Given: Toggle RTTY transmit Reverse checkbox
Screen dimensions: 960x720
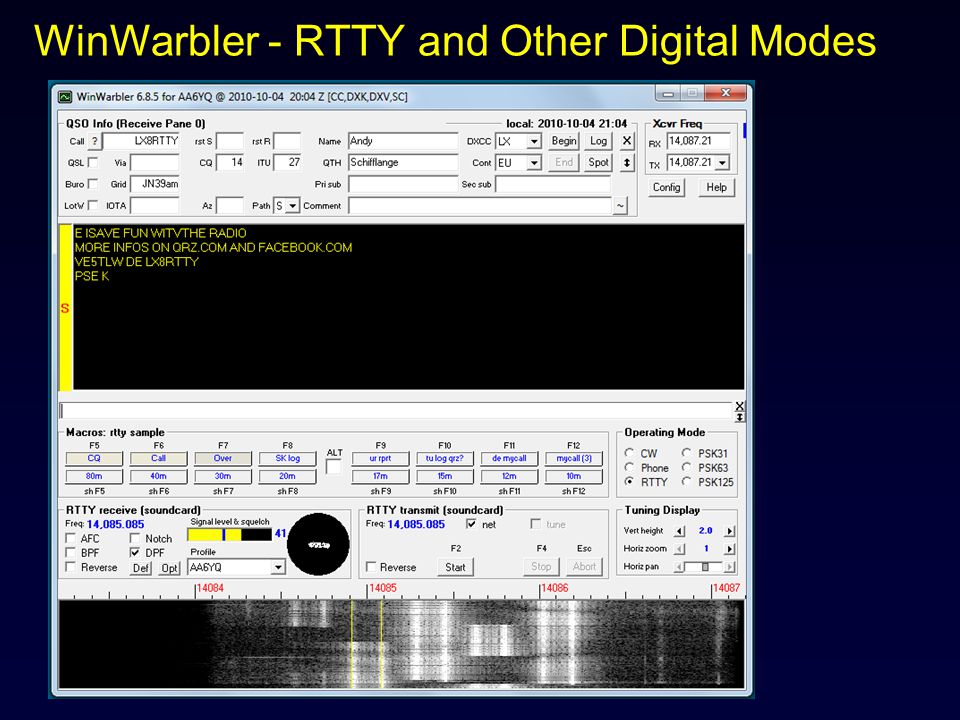Looking at the screenshot, I should click(371, 567).
